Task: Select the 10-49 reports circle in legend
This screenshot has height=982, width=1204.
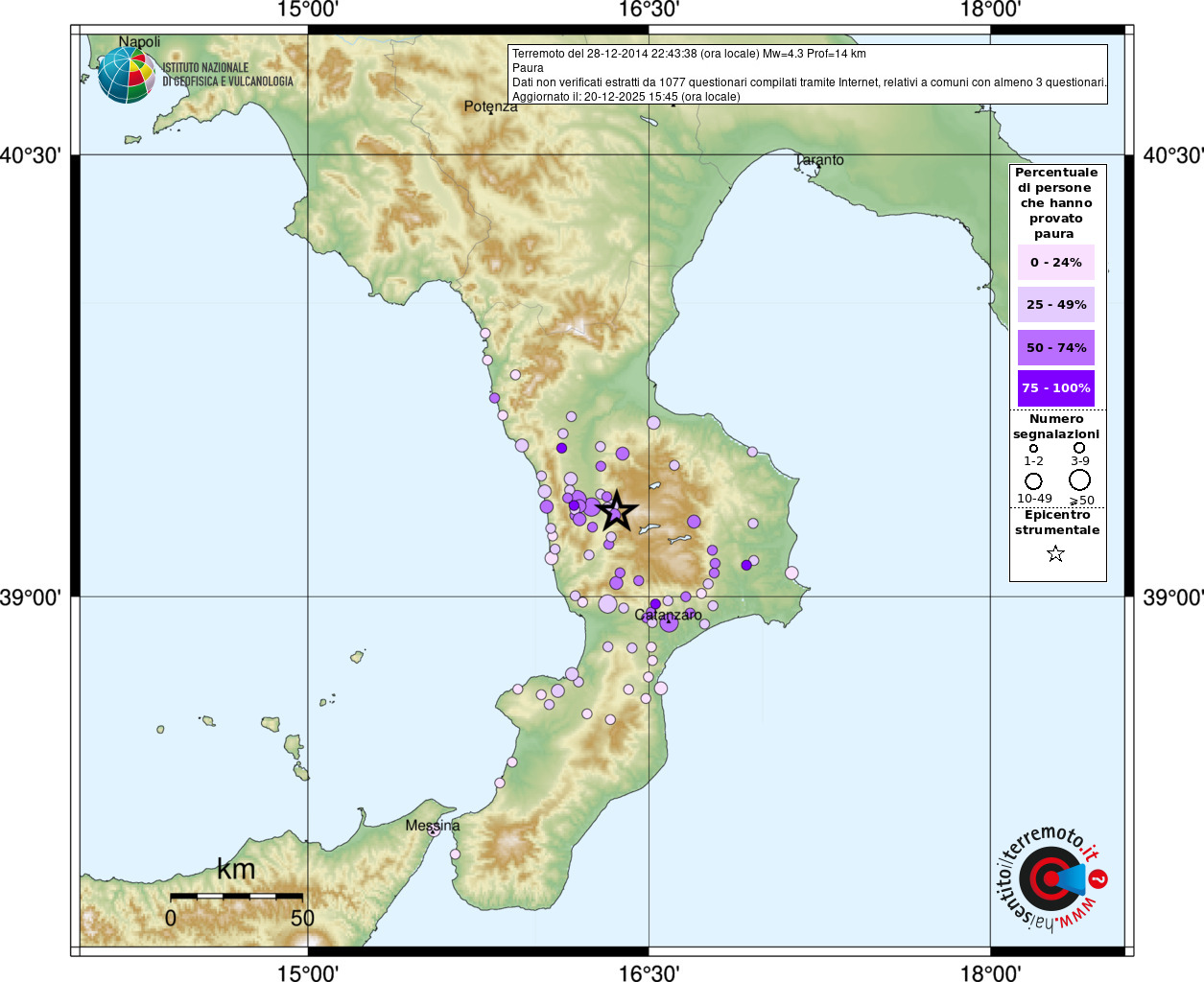Action: tap(1033, 480)
